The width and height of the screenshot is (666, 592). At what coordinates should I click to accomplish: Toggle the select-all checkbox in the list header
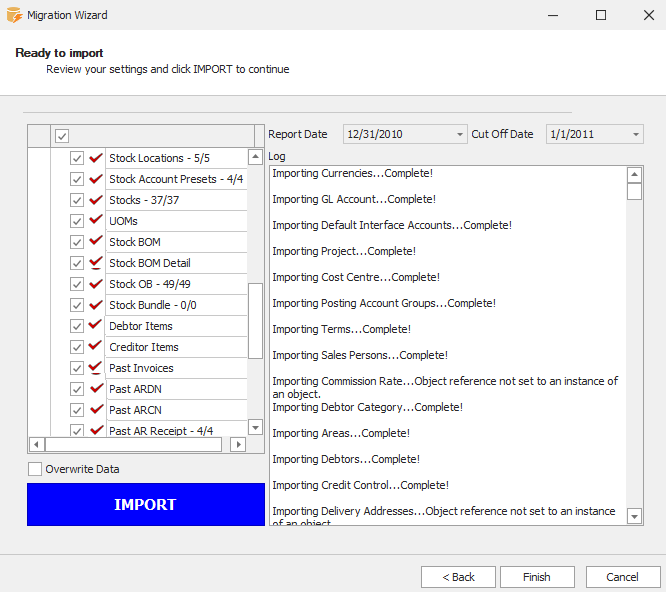[62, 136]
